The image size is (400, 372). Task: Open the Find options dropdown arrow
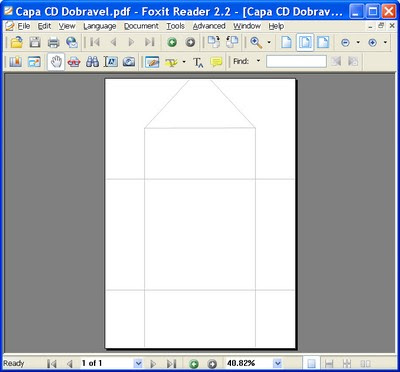click(258, 61)
